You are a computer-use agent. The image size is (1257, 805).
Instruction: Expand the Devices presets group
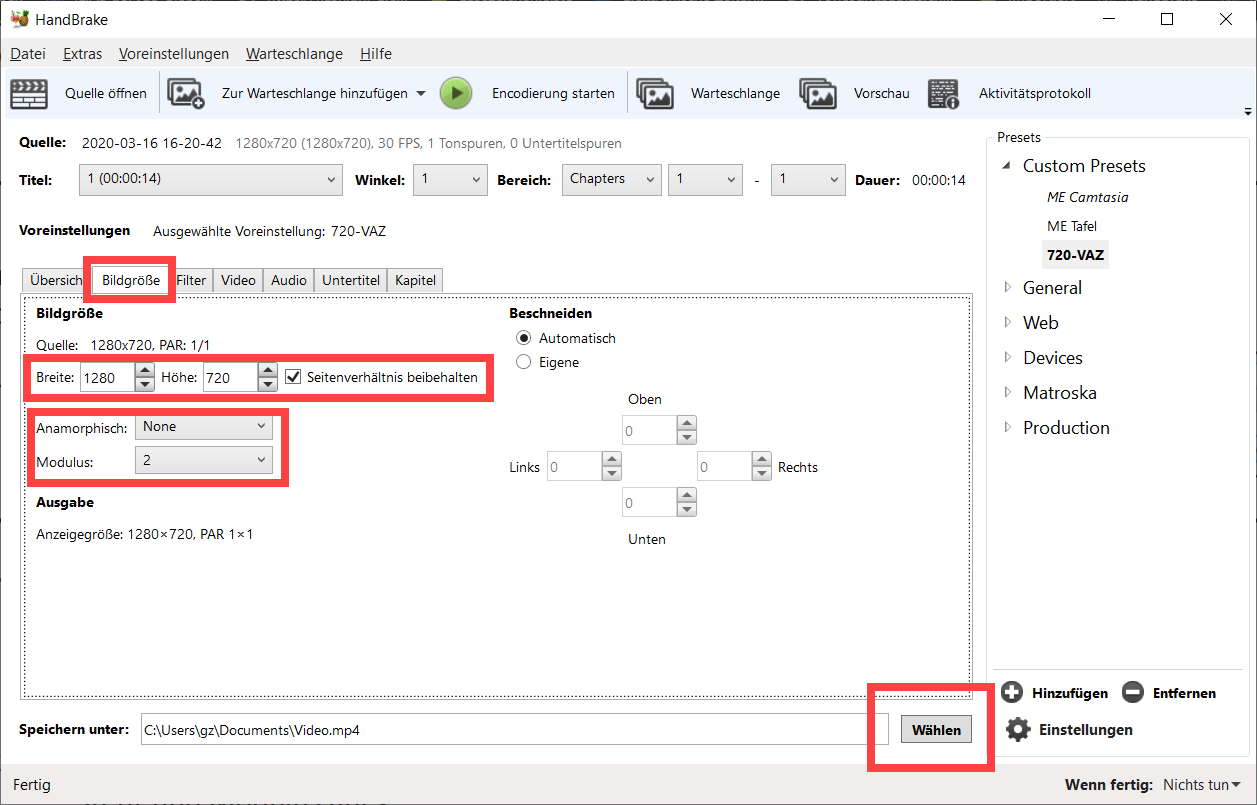point(1007,358)
